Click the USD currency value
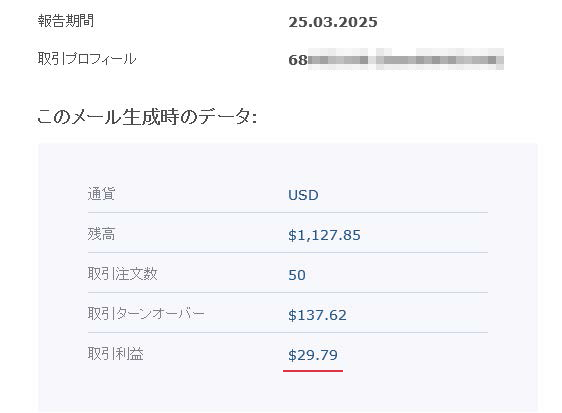The height and width of the screenshot is (413, 562). click(x=303, y=195)
